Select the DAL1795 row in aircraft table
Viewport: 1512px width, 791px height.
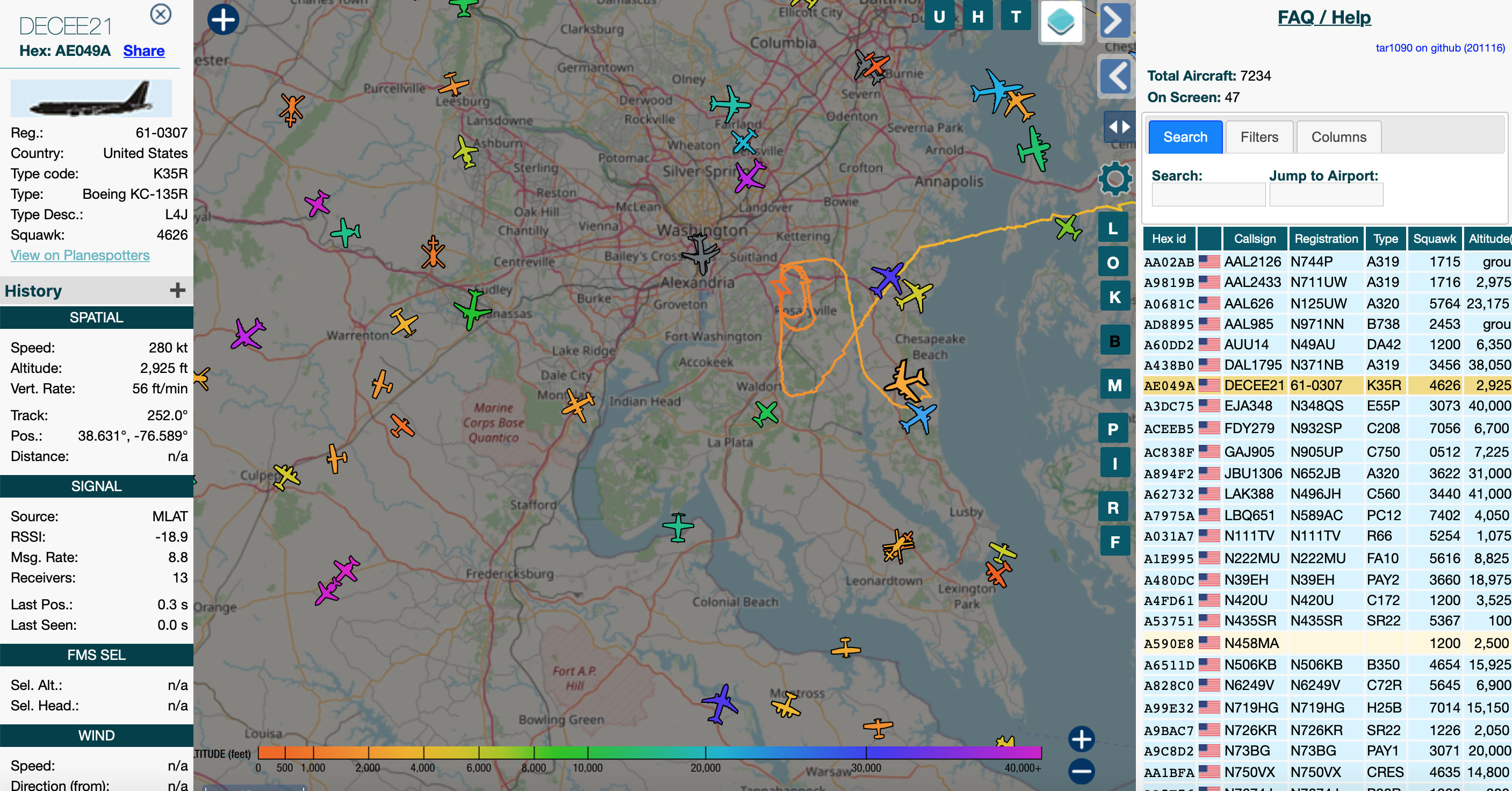[x=1327, y=364]
